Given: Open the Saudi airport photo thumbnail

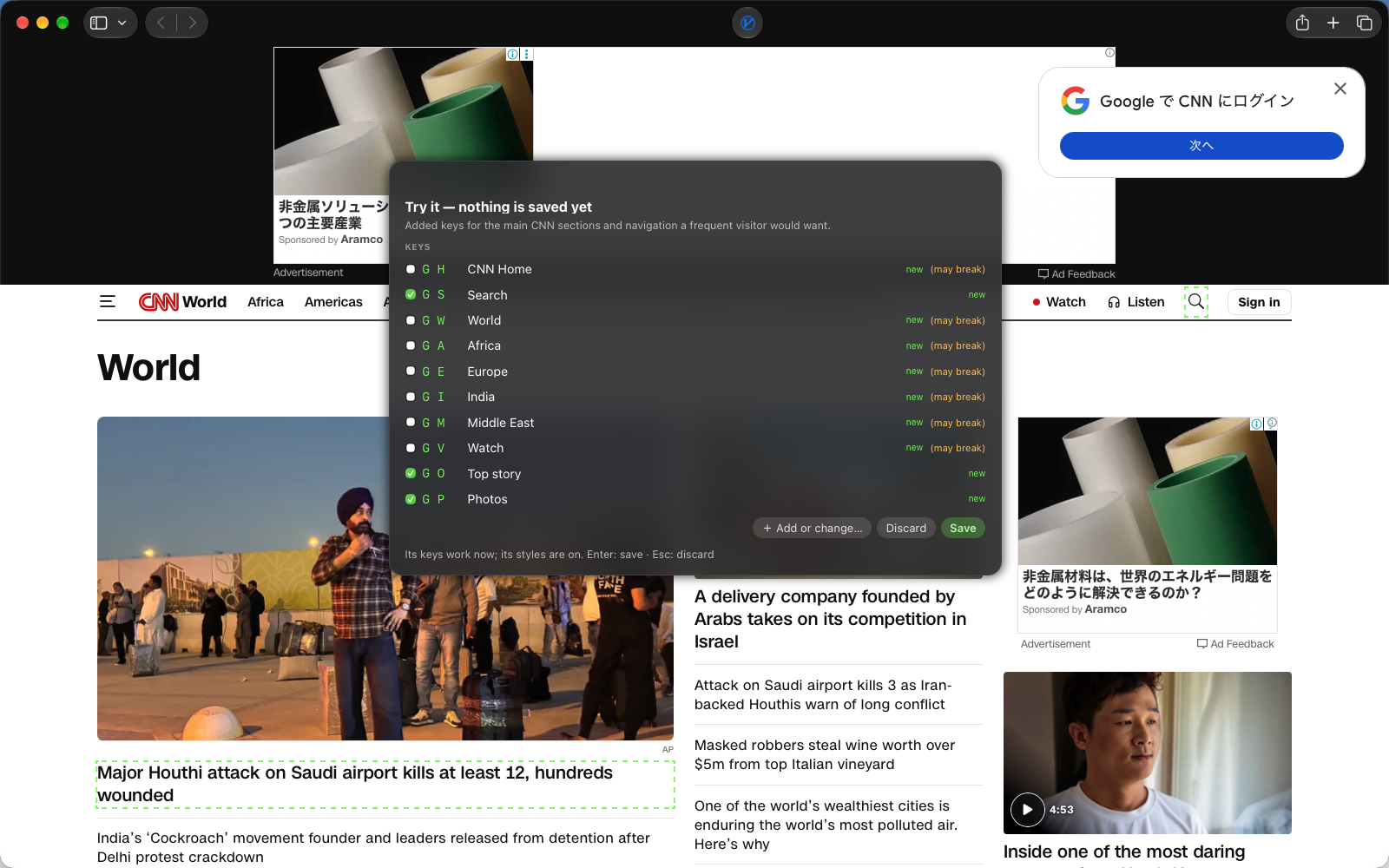Looking at the screenshot, I should pyautogui.click(x=385, y=578).
